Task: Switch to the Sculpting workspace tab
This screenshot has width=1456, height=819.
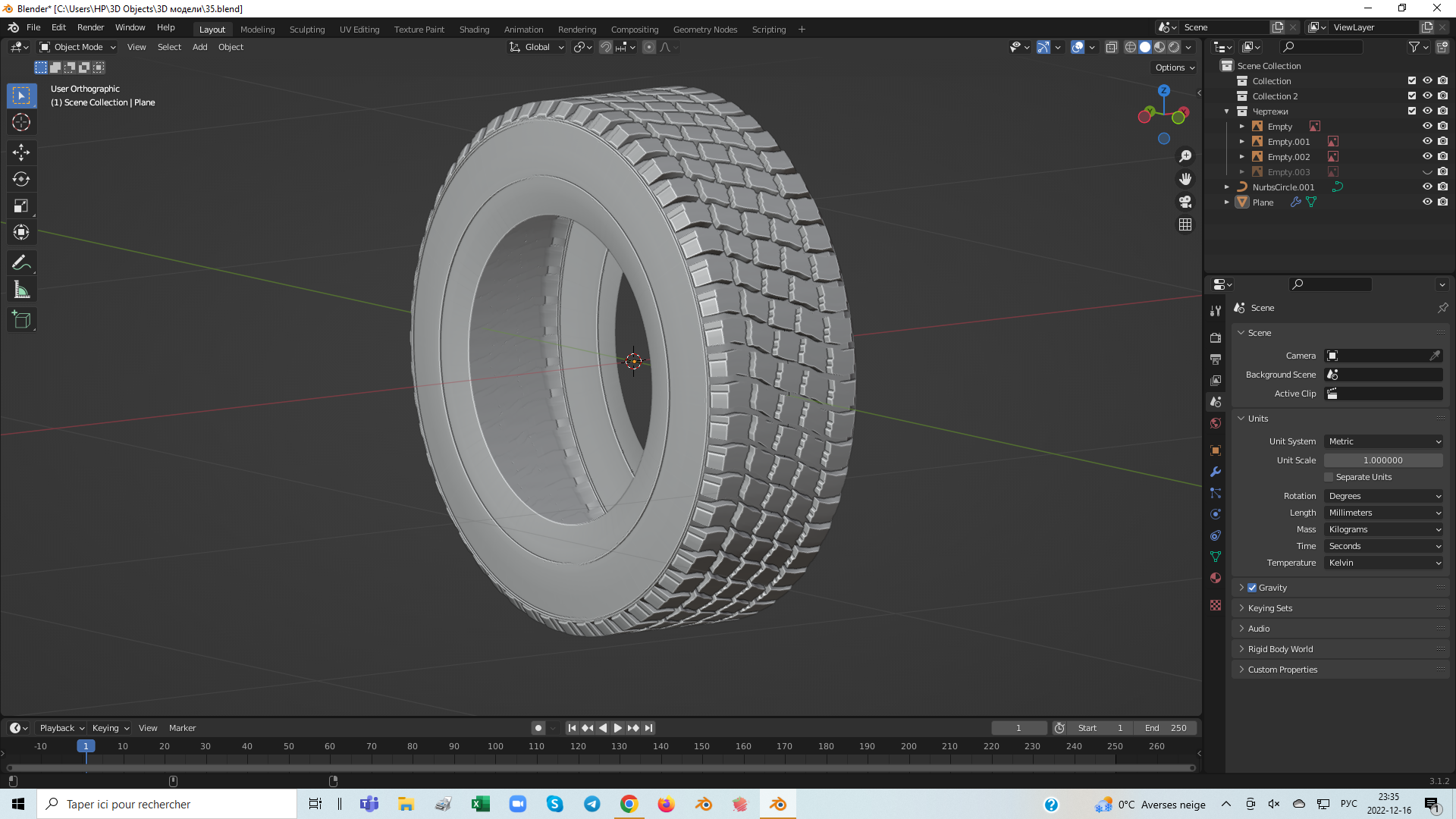Action: pos(306,30)
